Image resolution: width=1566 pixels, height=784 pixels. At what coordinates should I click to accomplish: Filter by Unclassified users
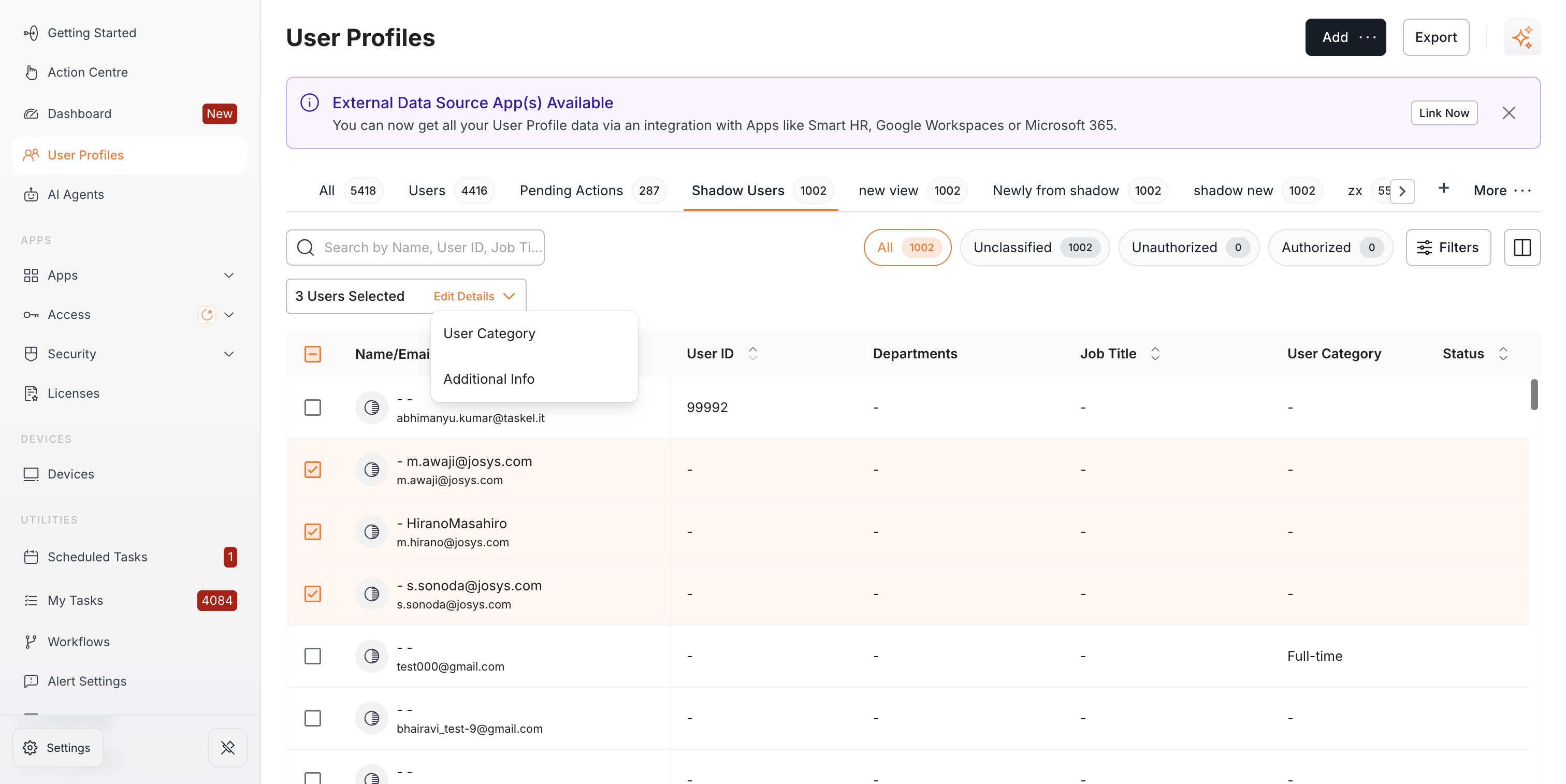pos(1035,248)
